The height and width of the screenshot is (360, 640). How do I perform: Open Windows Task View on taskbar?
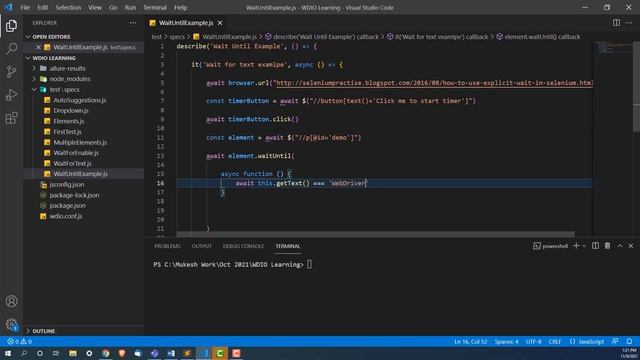pyautogui.click(x=56, y=353)
